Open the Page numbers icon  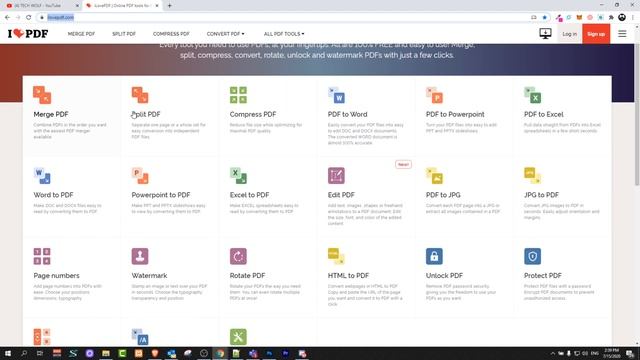pyautogui.click(x=42, y=256)
